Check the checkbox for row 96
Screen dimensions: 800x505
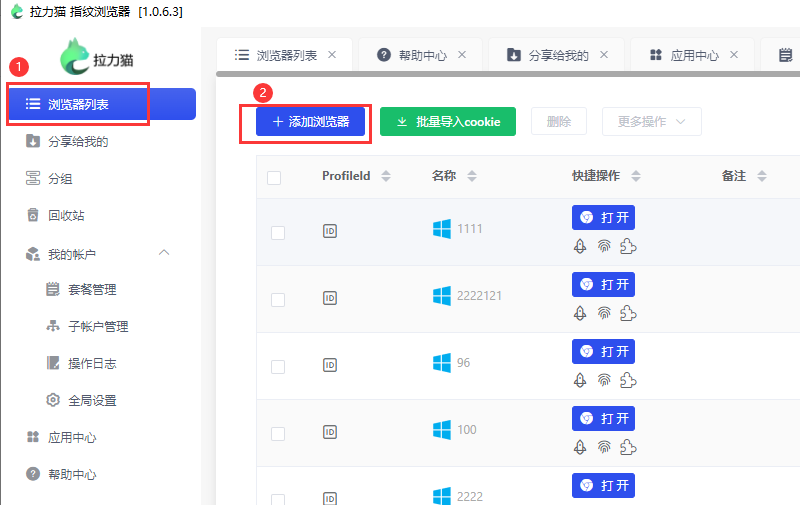[278, 367]
